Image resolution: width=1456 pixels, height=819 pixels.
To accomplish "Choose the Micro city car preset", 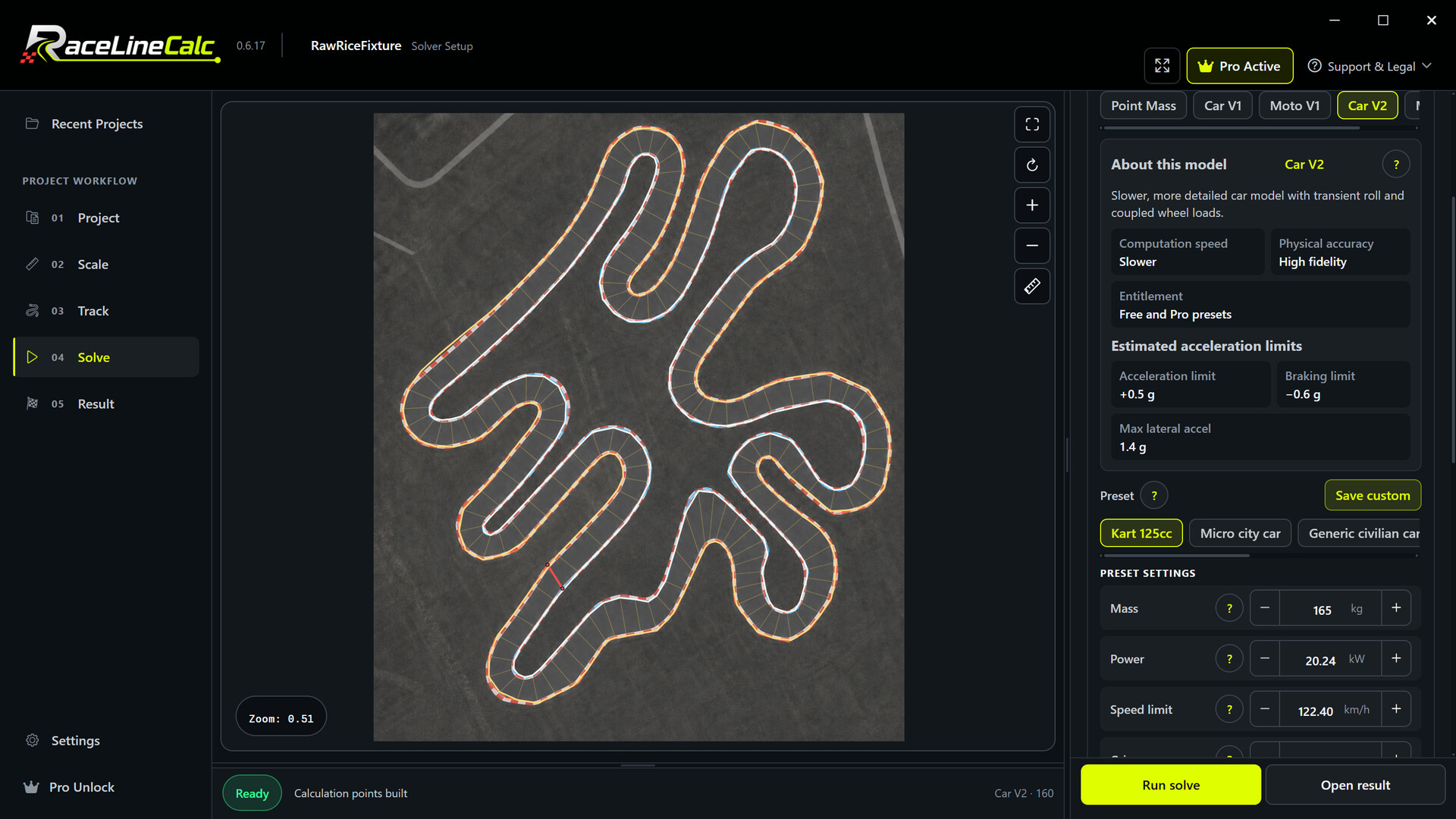I will [x=1240, y=533].
